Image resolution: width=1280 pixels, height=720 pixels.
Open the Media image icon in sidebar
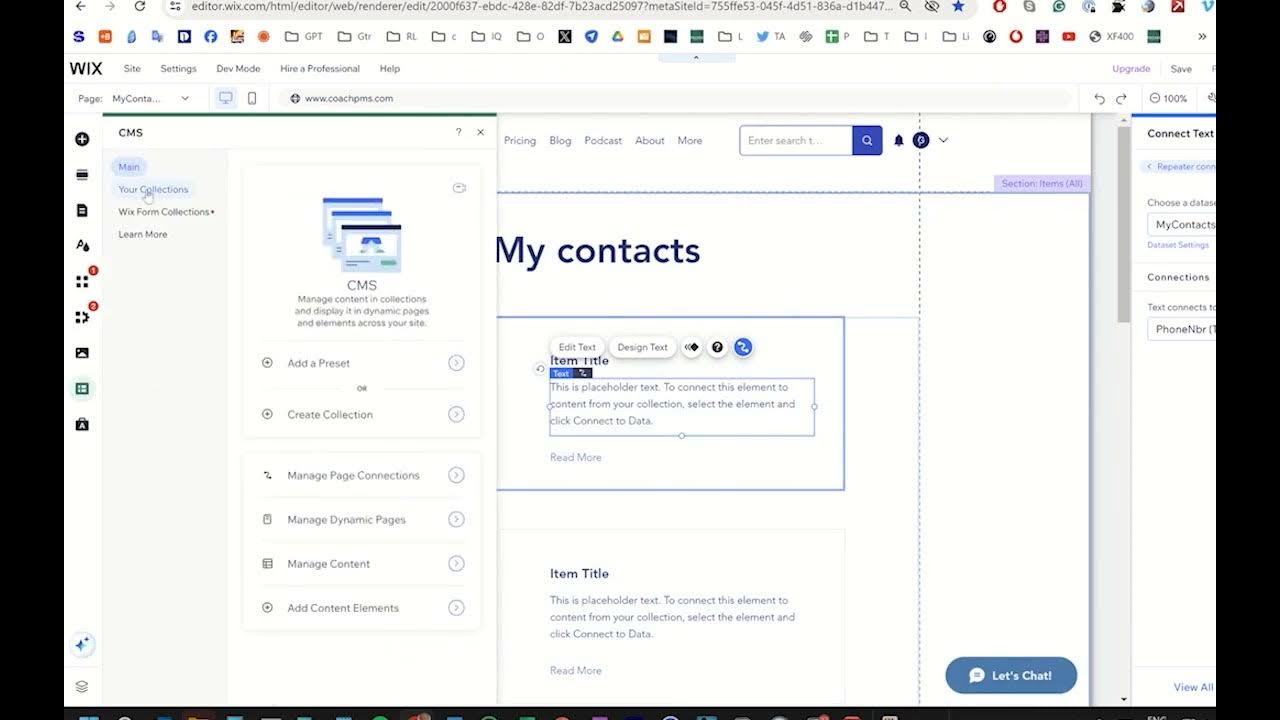tap(82, 353)
